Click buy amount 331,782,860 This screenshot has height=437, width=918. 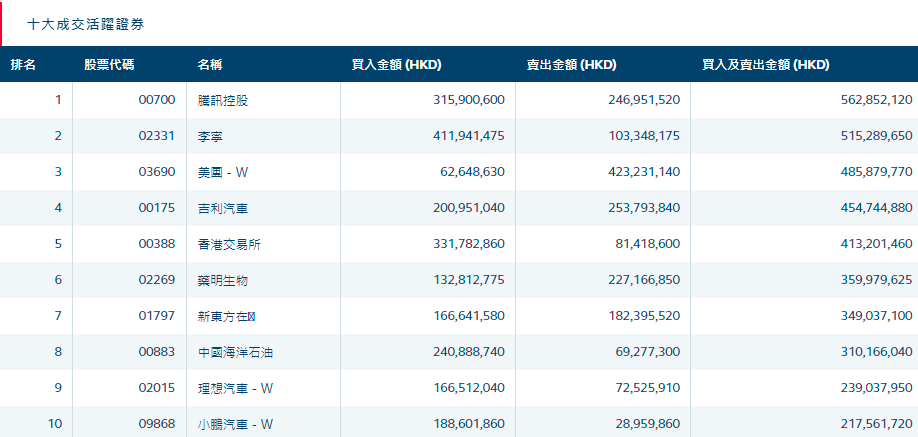(x=469, y=244)
